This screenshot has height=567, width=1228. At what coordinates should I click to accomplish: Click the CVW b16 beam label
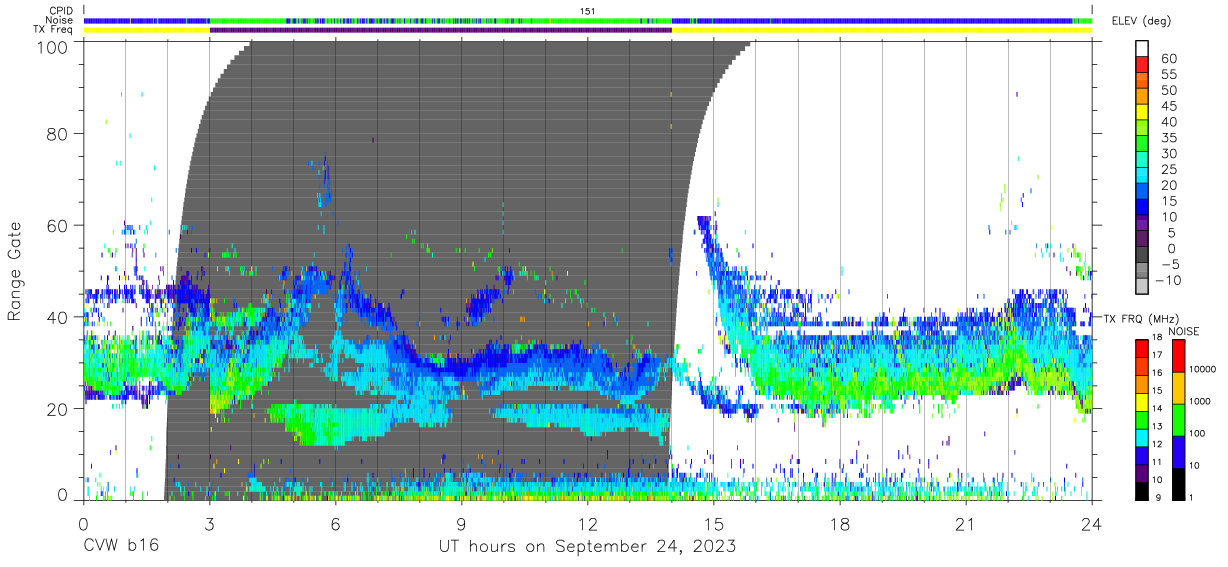pyautogui.click(x=121, y=547)
